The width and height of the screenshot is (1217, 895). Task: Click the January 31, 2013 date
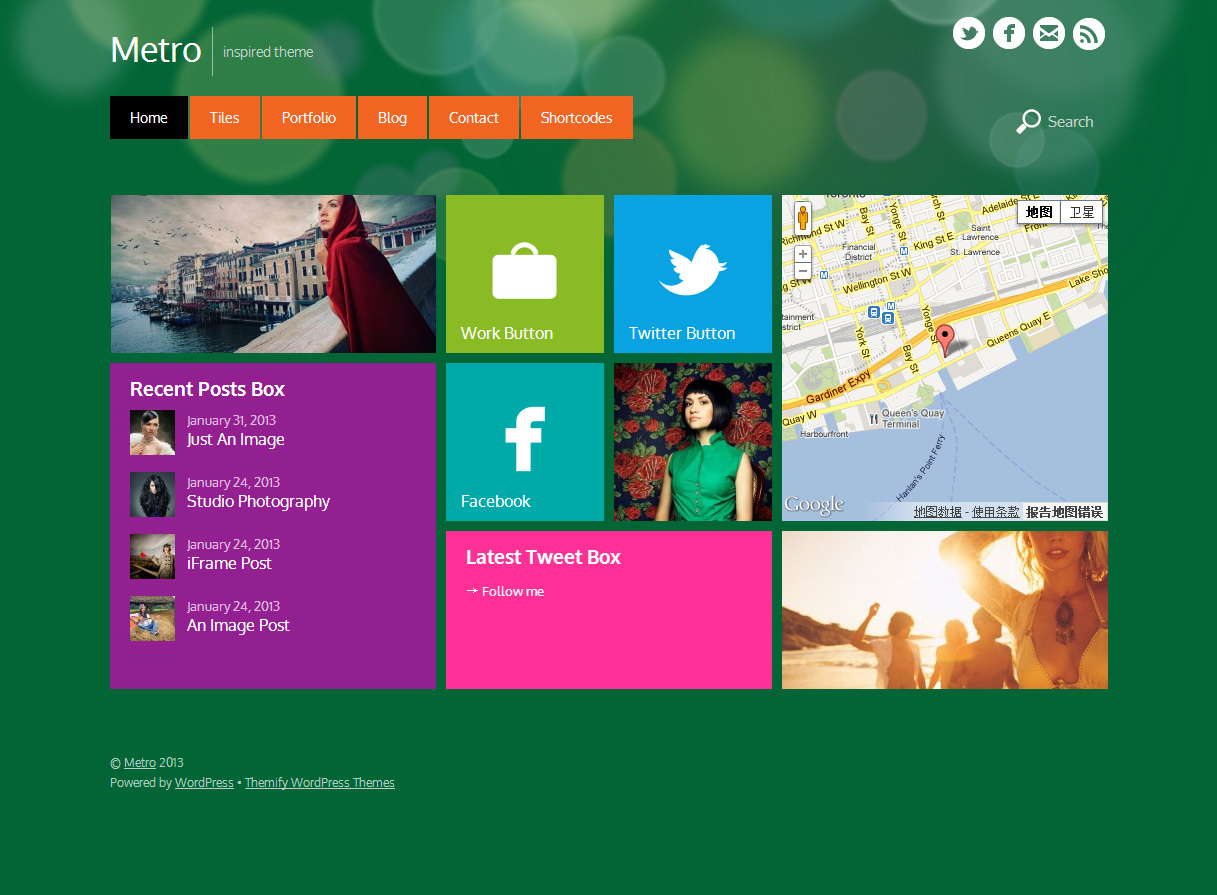231,421
